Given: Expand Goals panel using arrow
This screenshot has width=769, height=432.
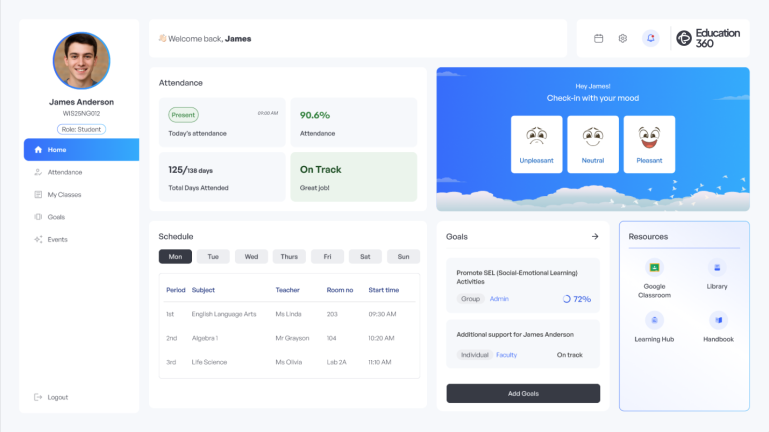Looking at the screenshot, I should [x=595, y=237].
